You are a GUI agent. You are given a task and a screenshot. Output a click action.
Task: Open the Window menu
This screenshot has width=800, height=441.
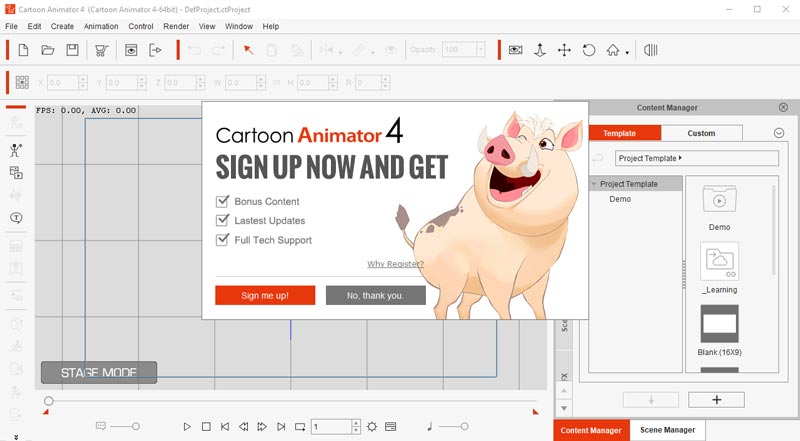coord(239,26)
